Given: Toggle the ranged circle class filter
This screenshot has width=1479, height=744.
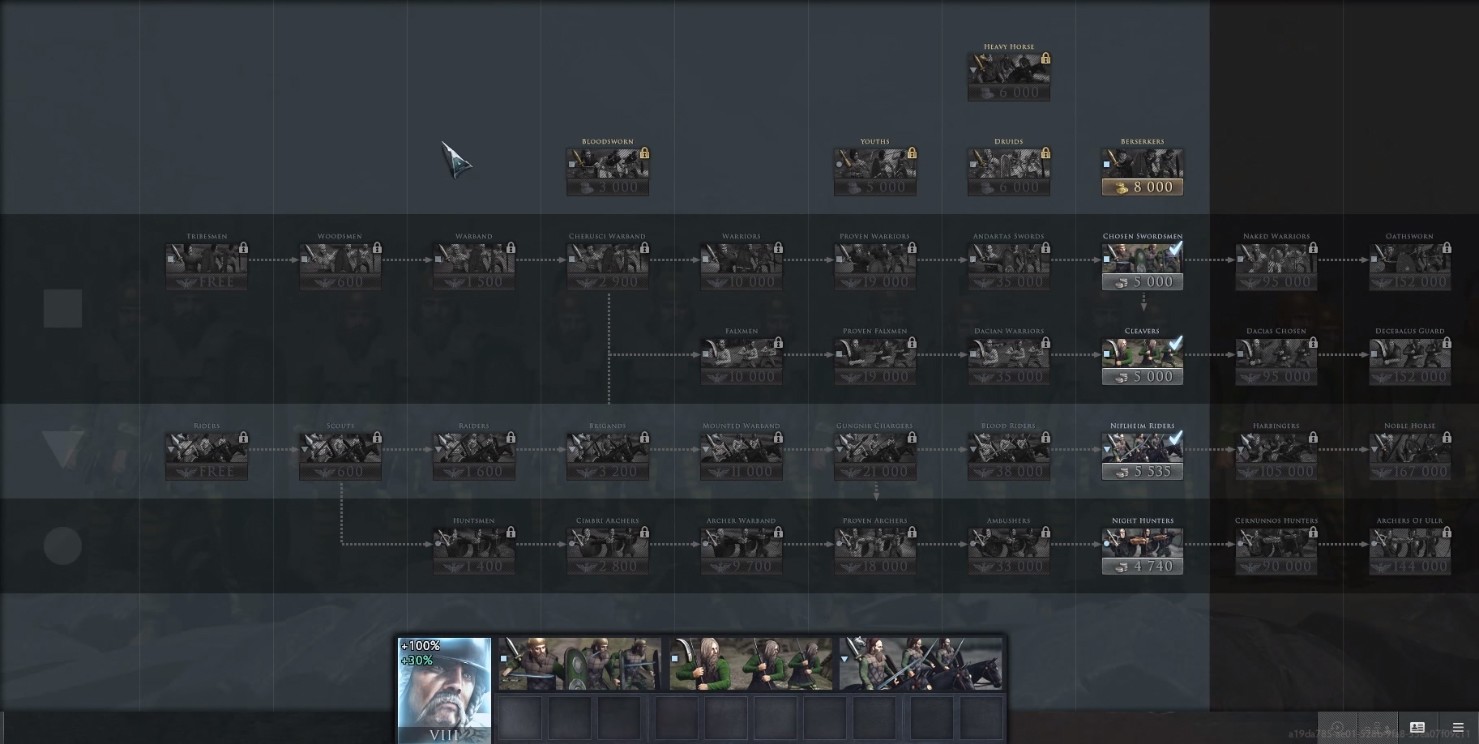Looking at the screenshot, I should point(63,546).
